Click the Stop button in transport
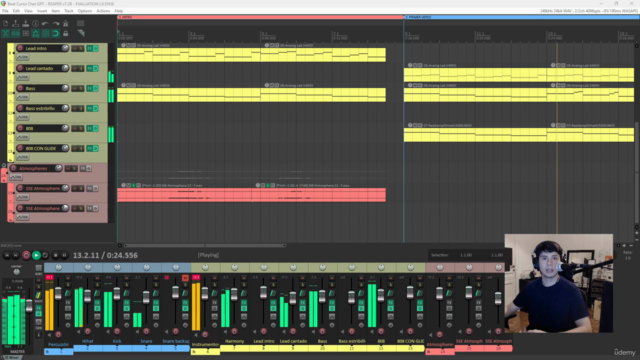The image size is (640, 360). coord(55,255)
